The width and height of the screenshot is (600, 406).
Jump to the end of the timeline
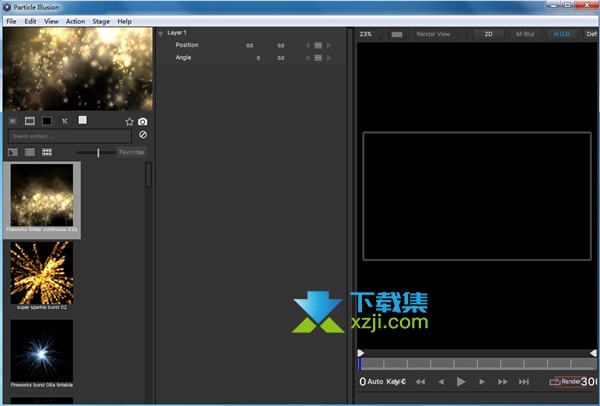click(523, 382)
